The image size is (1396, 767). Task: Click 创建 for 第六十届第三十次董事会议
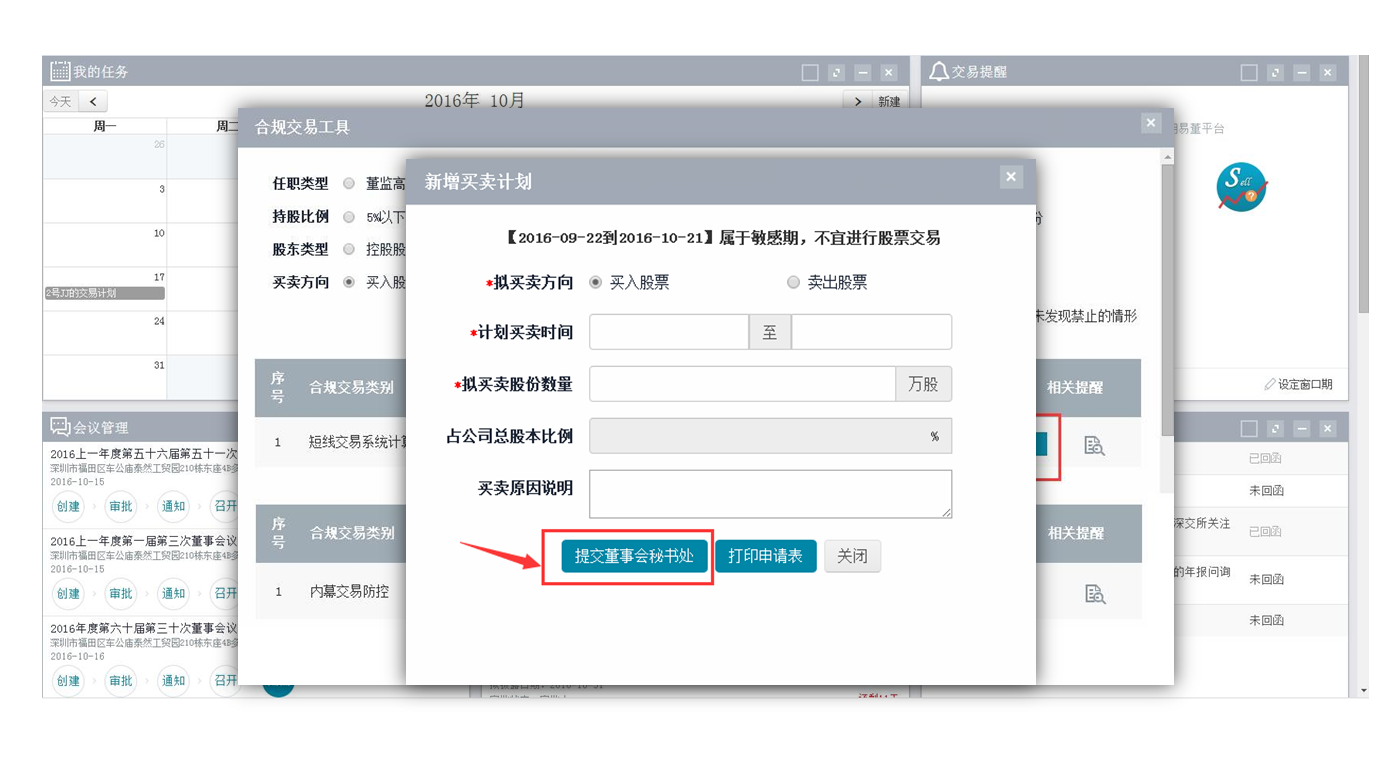point(68,680)
